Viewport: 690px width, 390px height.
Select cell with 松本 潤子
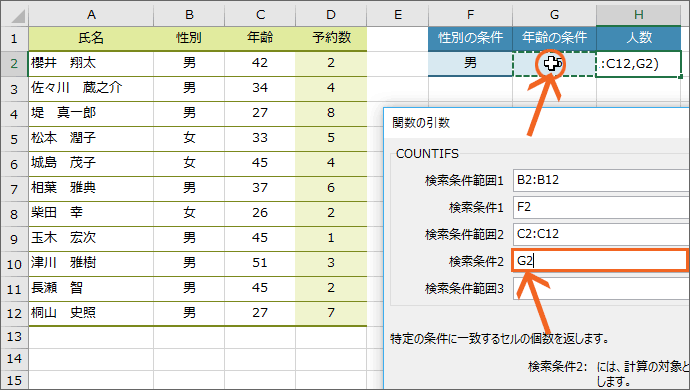91,138
